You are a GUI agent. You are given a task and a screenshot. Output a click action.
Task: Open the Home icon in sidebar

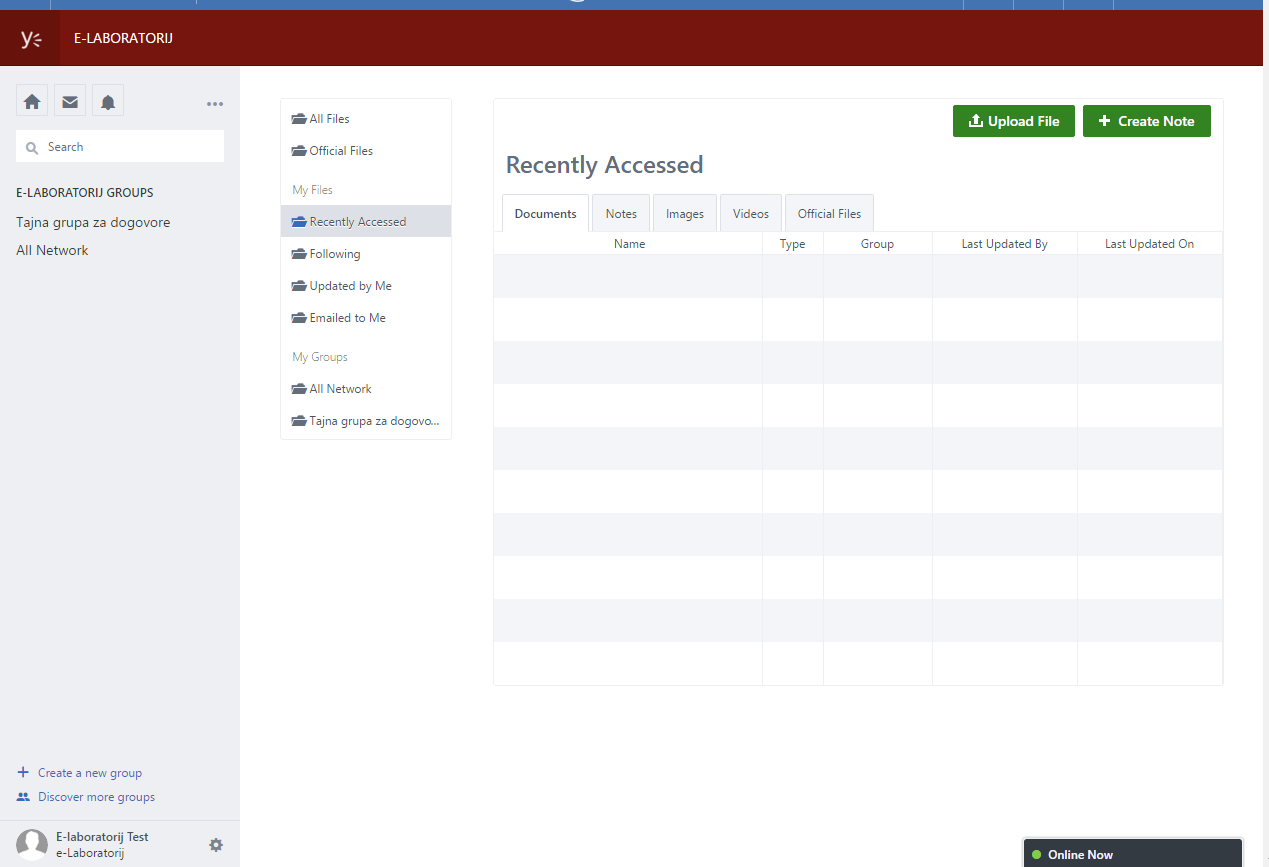point(32,101)
